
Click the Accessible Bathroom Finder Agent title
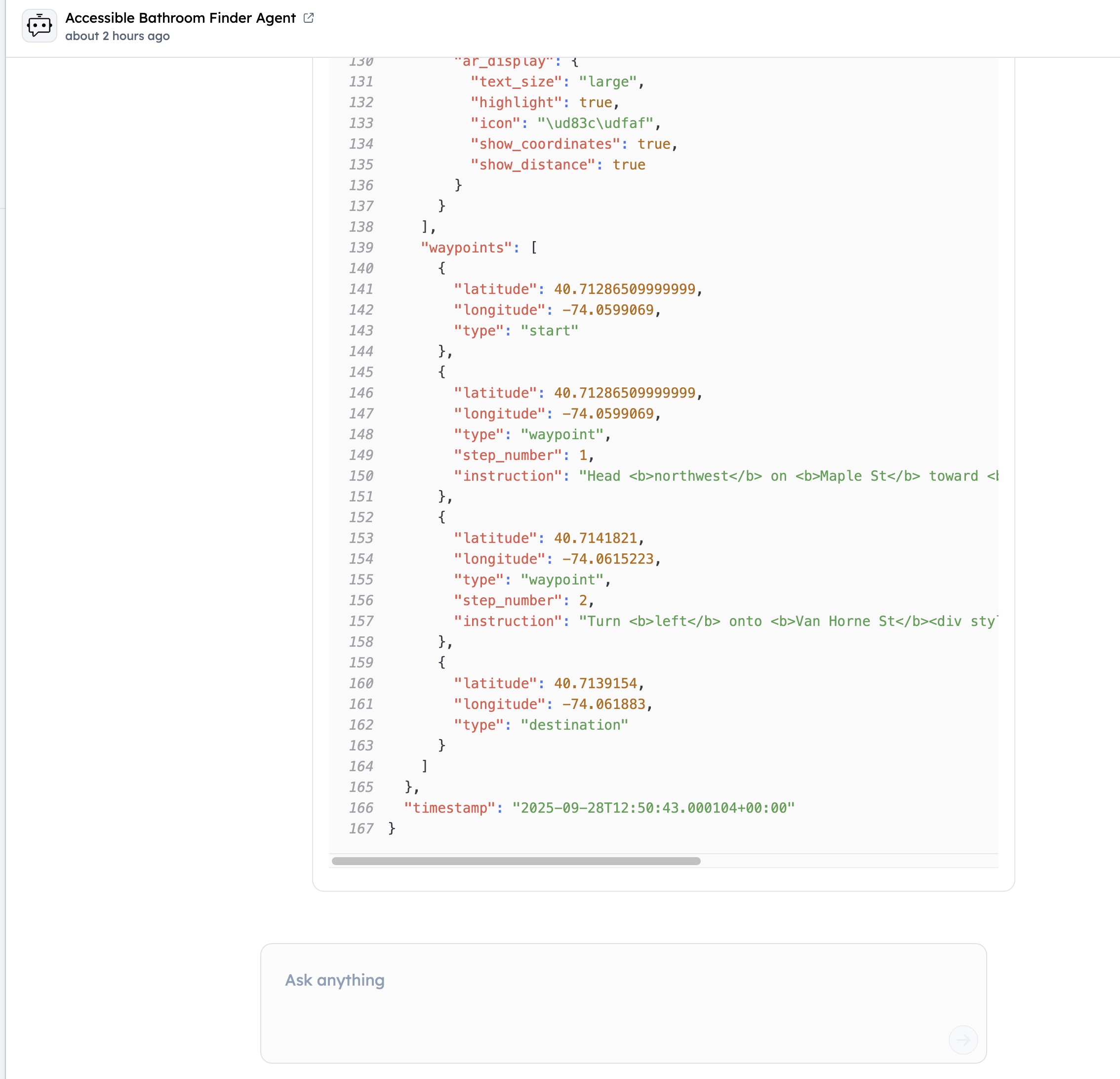(x=180, y=18)
